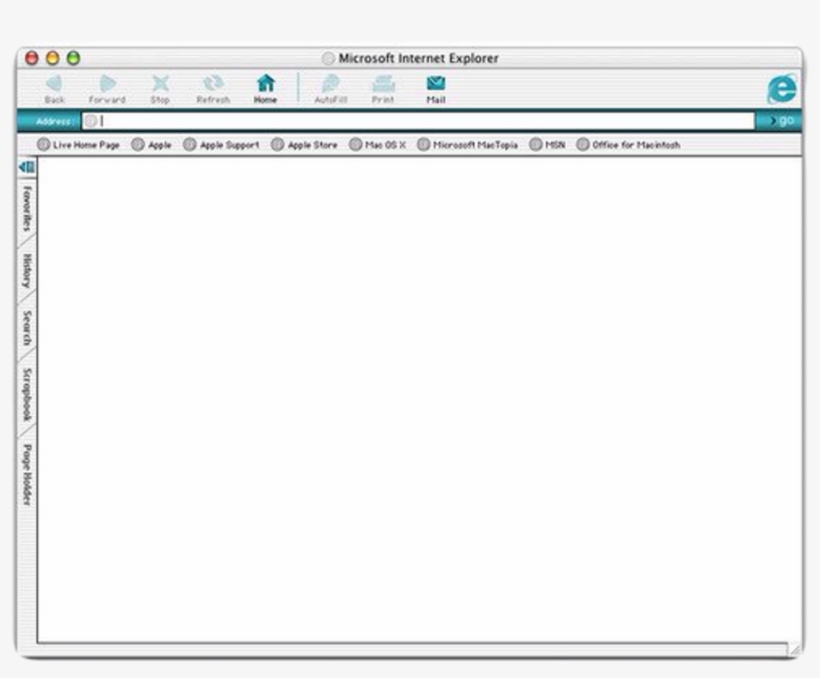The width and height of the screenshot is (820, 678).
Task: Click in the Address input field
Action: point(418,121)
